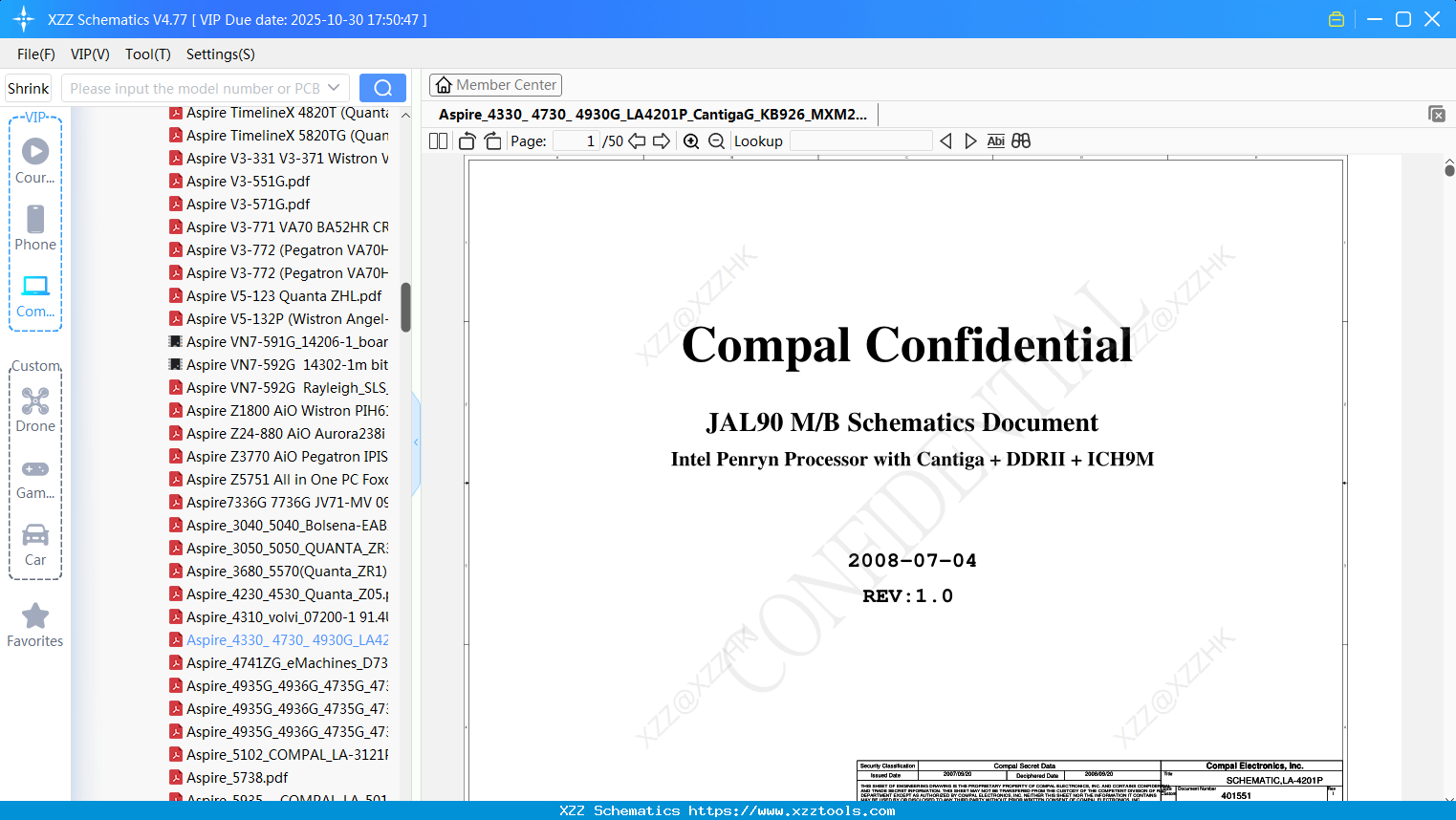This screenshot has height=820, width=1456.
Task: Toggle the two-page view layout icon
Action: [x=439, y=141]
